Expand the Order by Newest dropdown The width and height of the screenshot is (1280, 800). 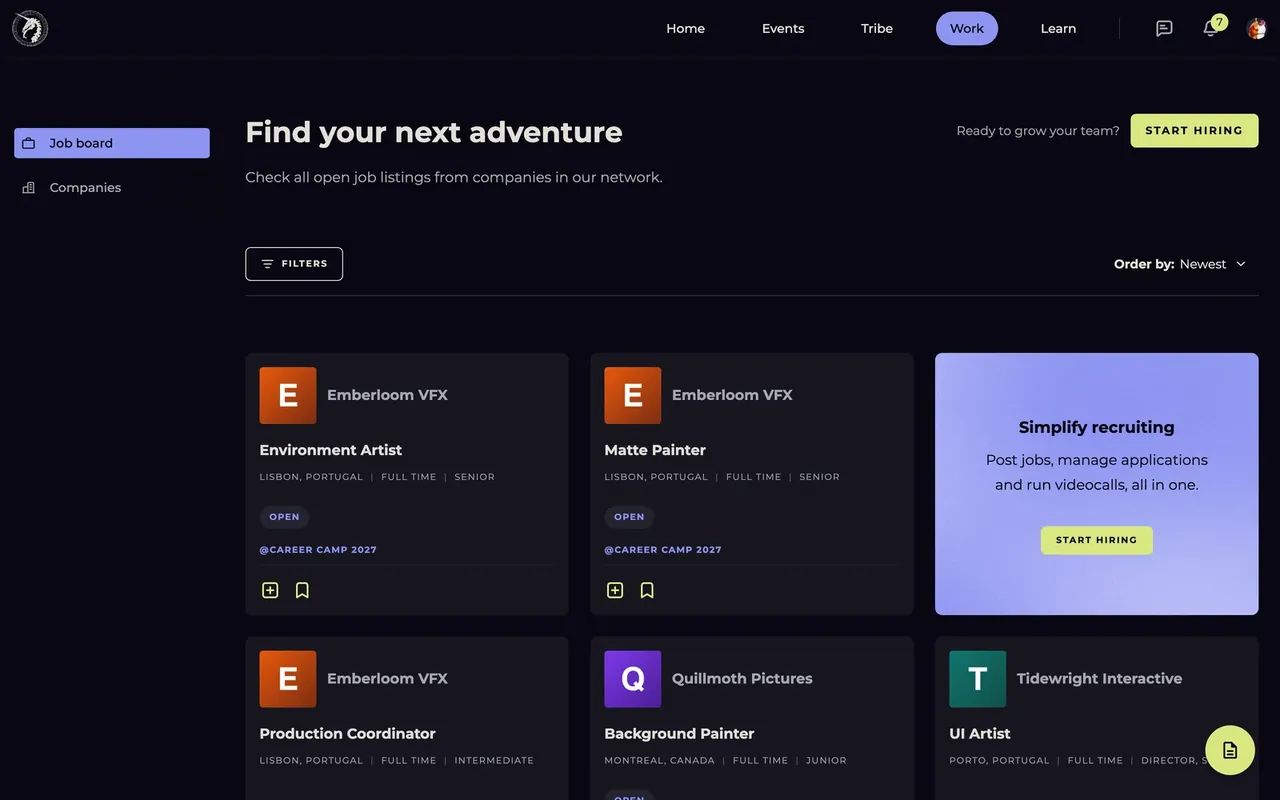(1181, 264)
